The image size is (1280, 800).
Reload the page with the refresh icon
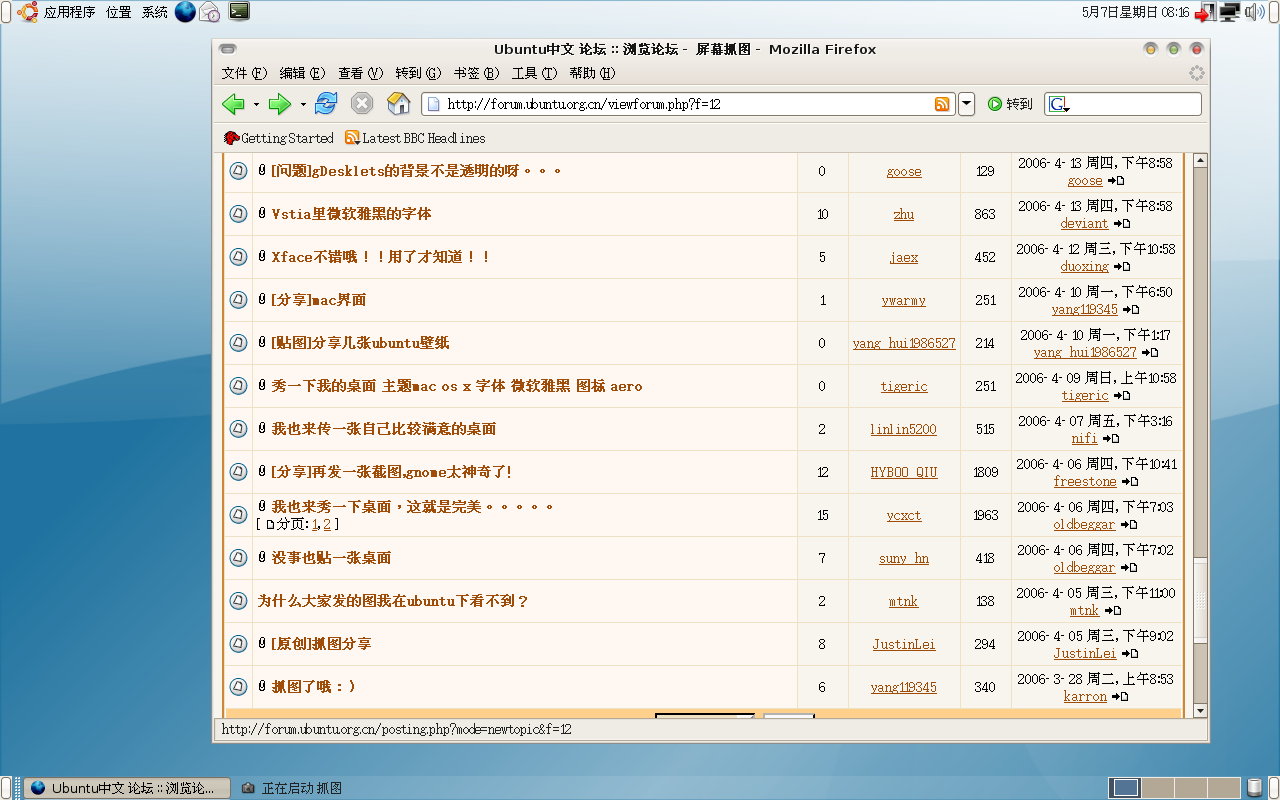tap(326, 104)
